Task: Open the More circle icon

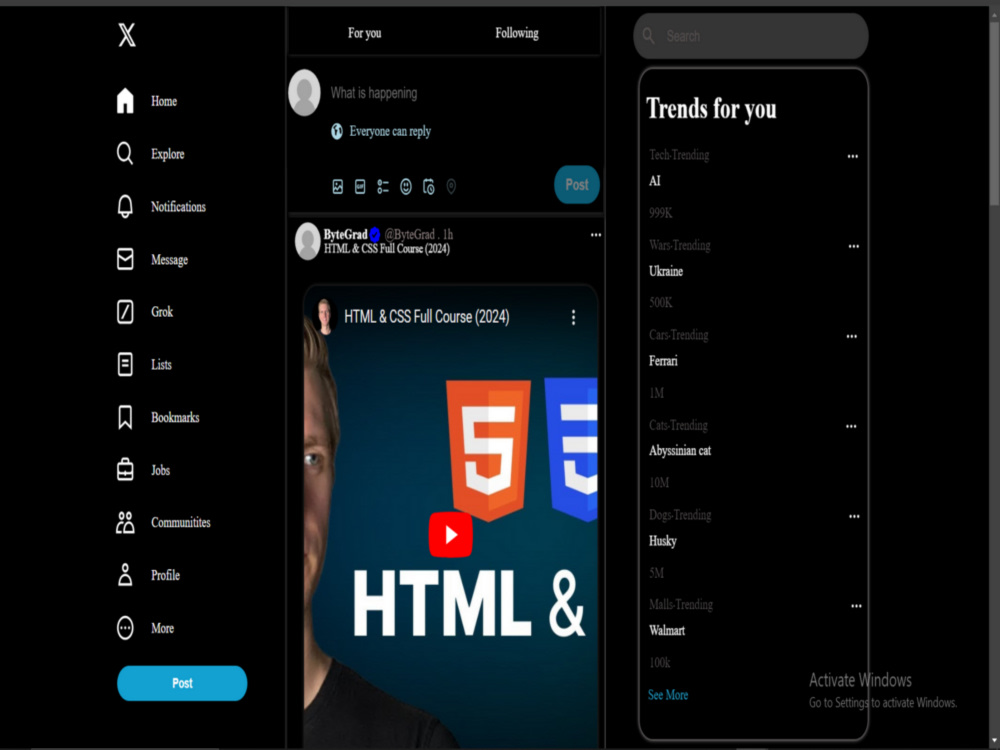Action: click(x=125, y=628)
